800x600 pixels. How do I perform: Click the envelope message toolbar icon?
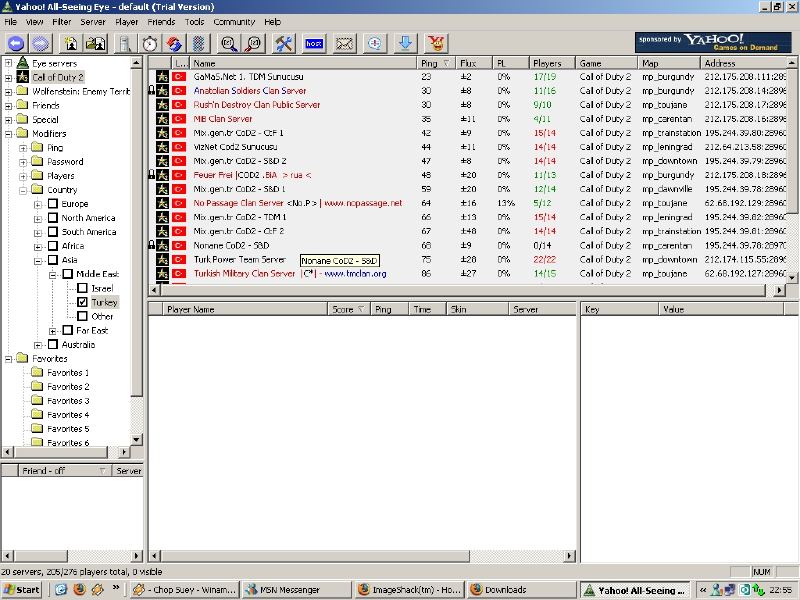344,43
